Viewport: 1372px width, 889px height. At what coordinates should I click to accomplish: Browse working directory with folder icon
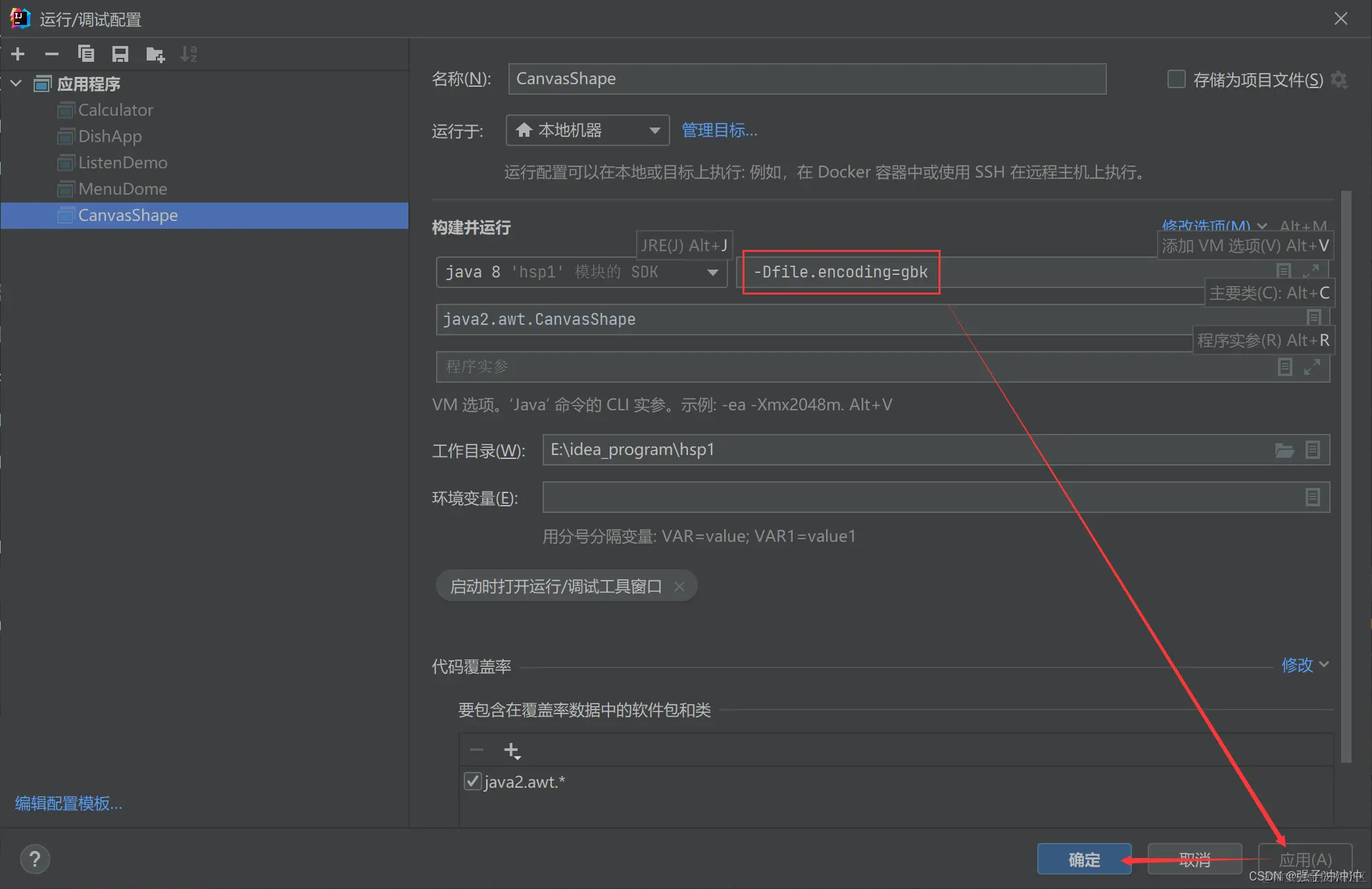(x=1284, y=450)
